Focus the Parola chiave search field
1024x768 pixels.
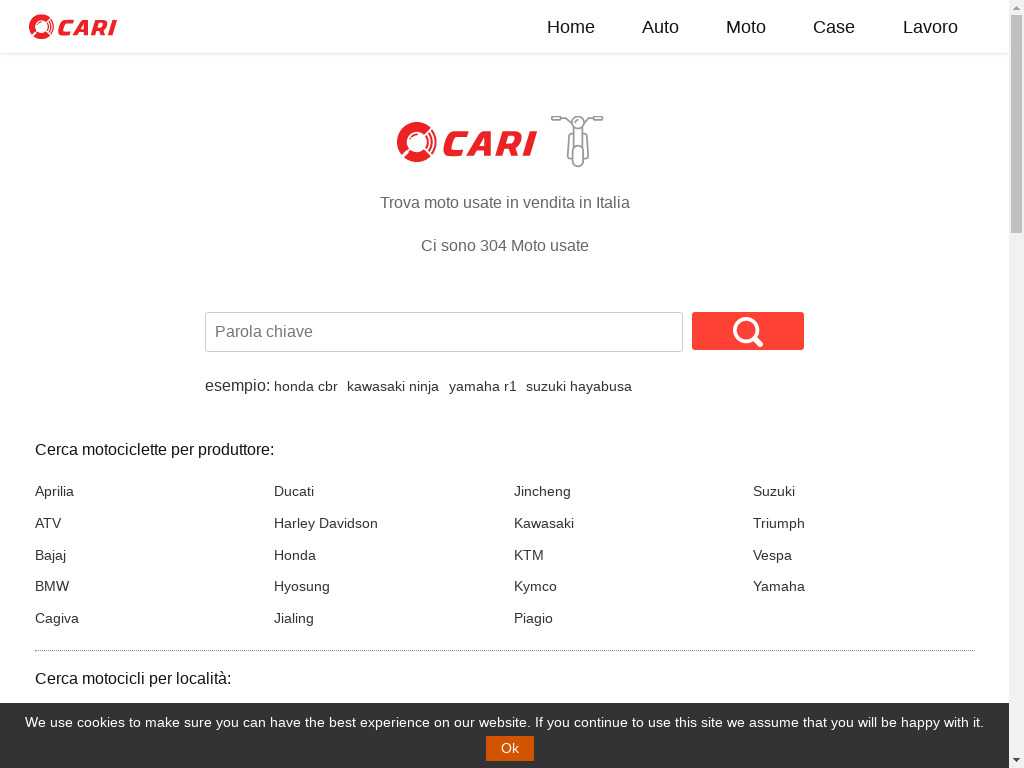pyautogui.click(x=444, y=332)
